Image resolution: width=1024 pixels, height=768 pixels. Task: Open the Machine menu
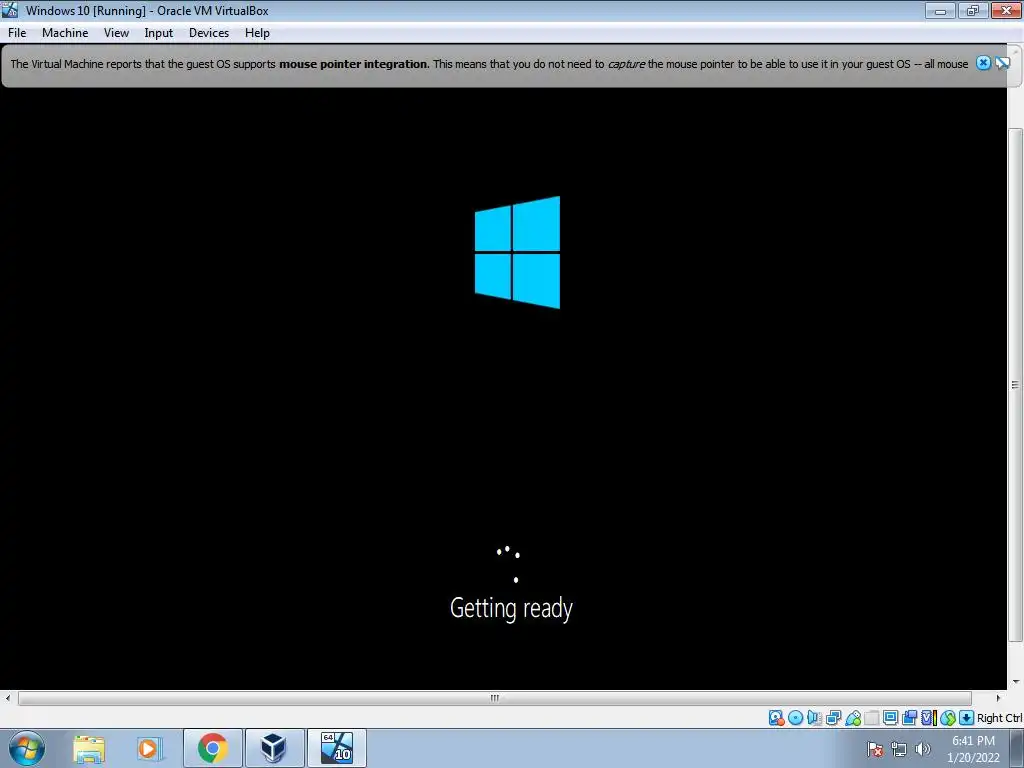point(65,33)
